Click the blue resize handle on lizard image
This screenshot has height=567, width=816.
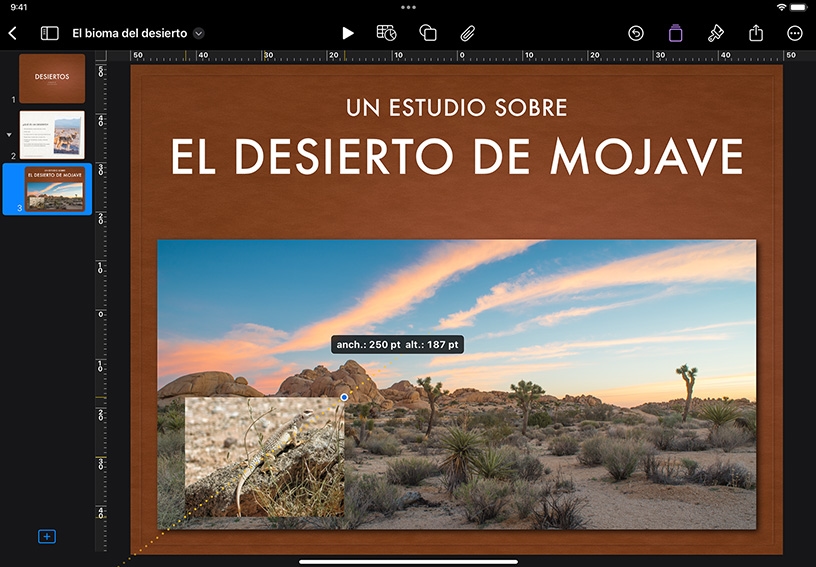[344, 397]
